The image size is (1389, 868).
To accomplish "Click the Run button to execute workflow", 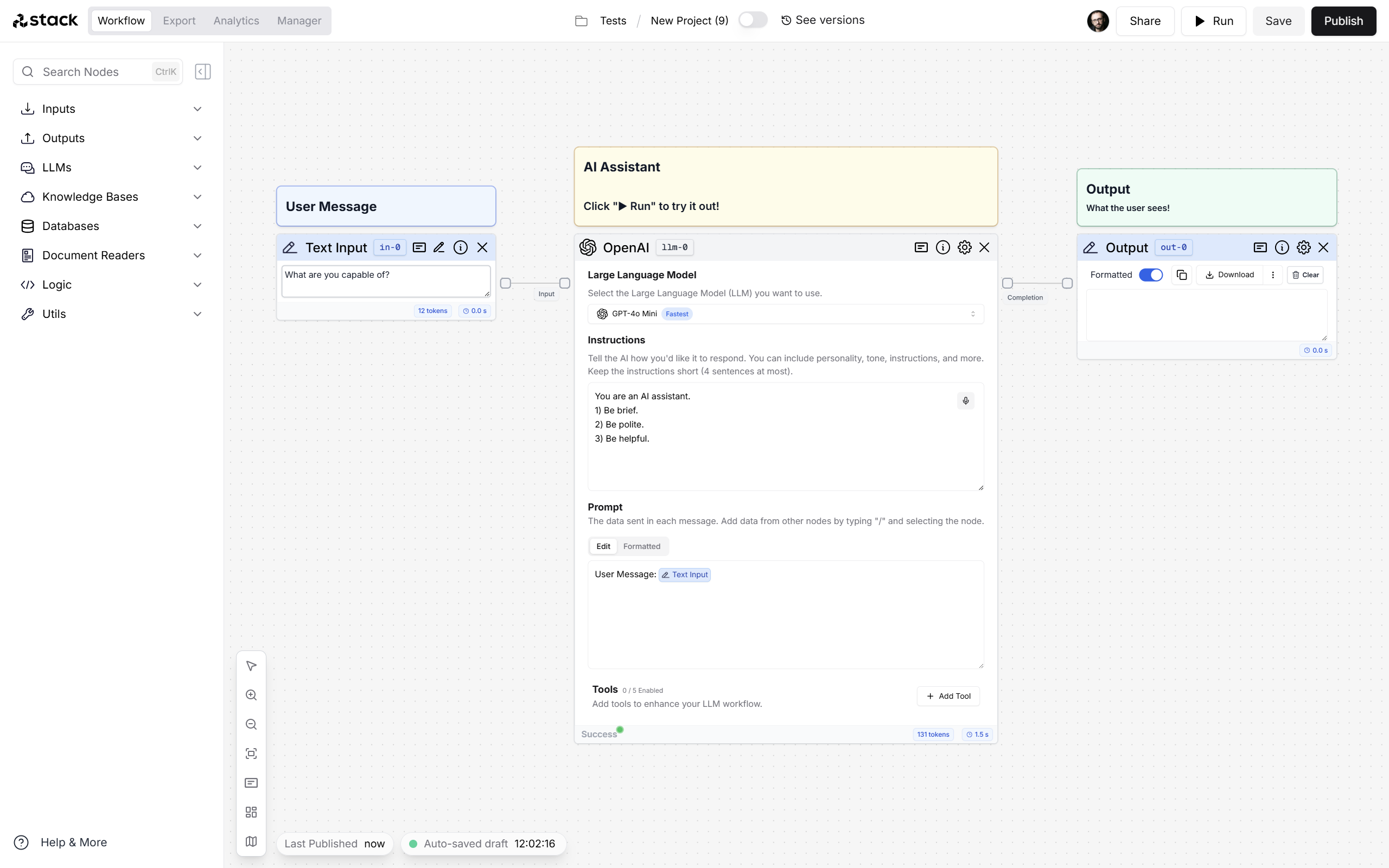I will [x=1213, y=20].
